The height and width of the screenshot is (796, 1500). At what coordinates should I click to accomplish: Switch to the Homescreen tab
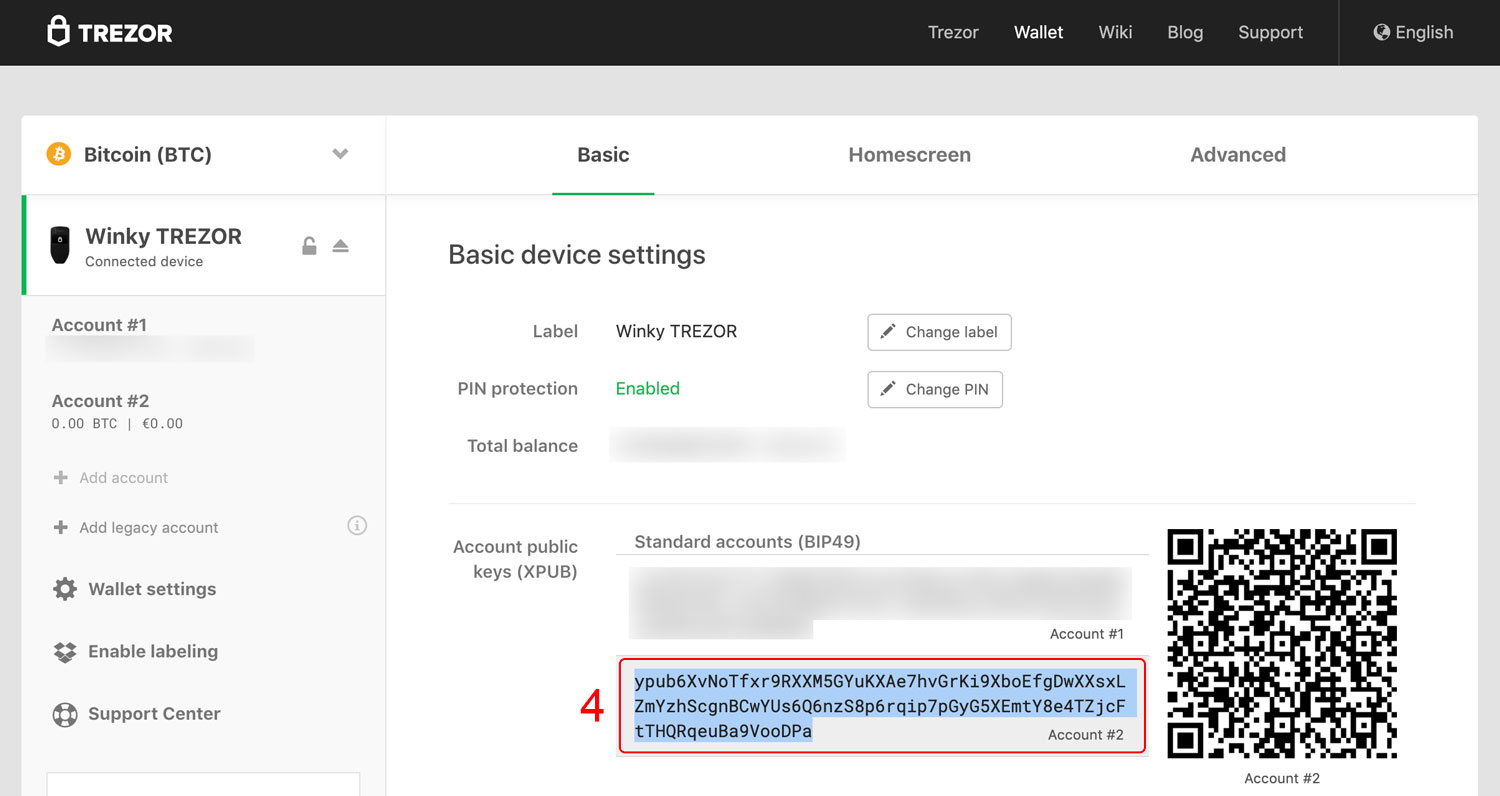click(909, 155)
